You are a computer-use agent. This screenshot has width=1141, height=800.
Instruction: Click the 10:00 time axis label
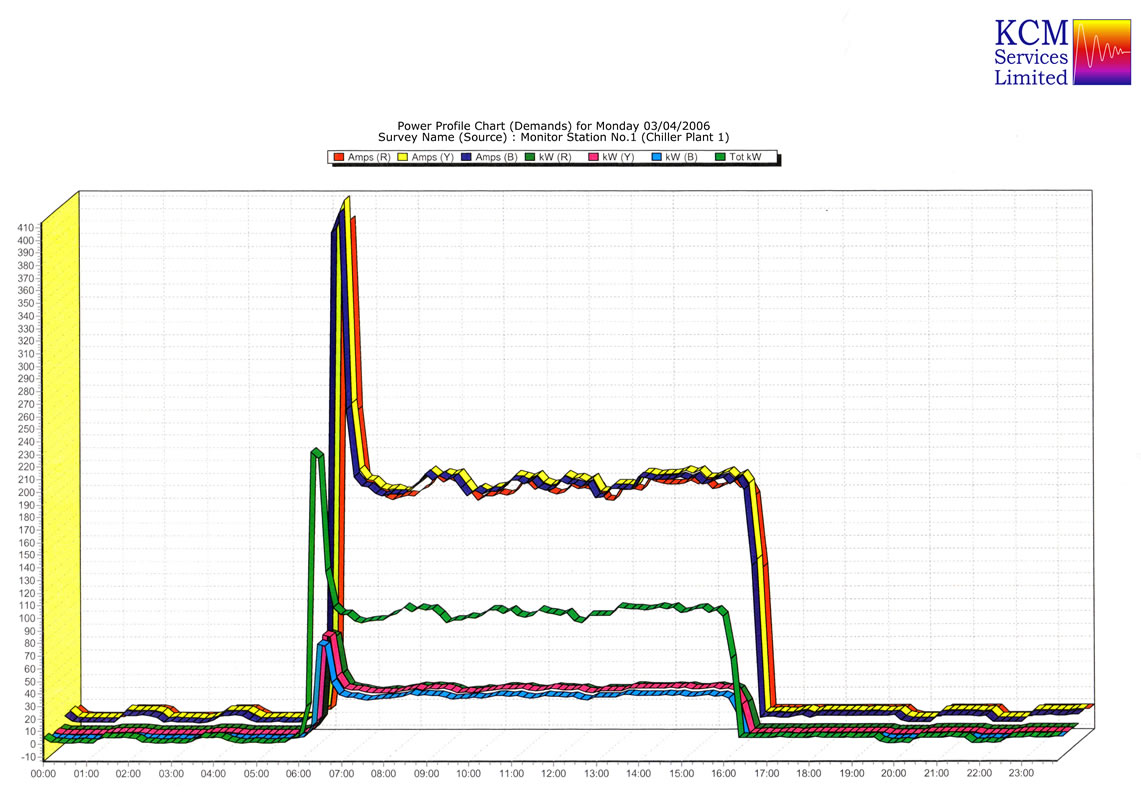pyautogui.click(x=469, y=774)
